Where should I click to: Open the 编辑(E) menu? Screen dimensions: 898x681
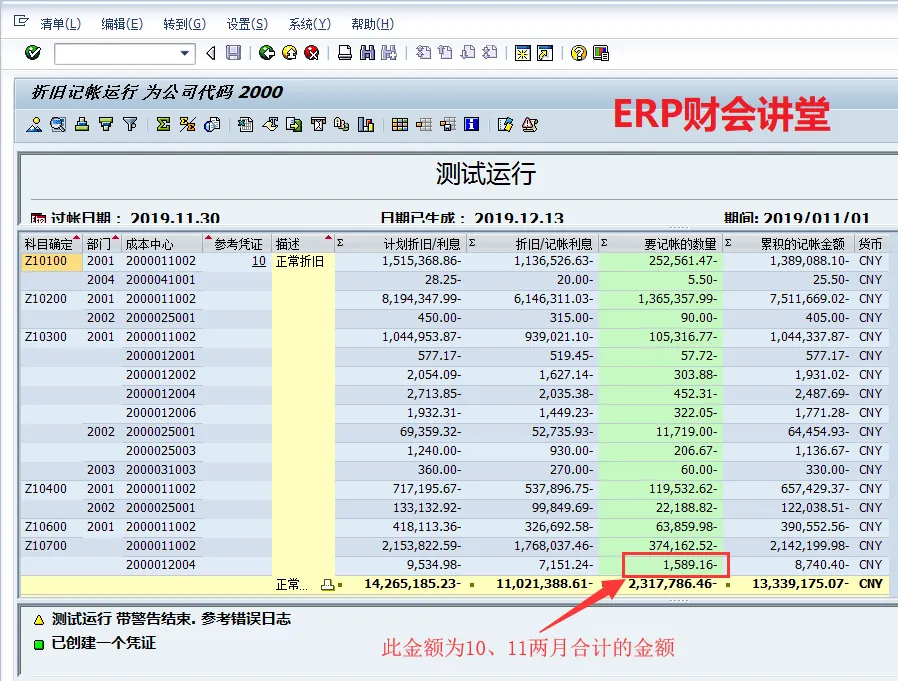122,24
